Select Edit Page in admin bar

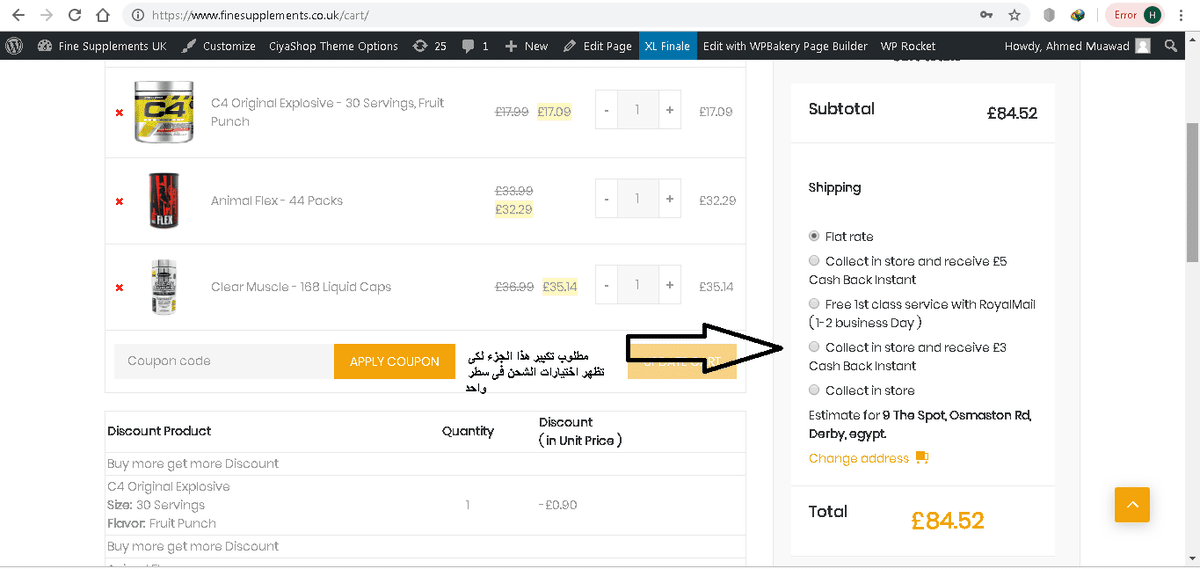coord(597,46)
